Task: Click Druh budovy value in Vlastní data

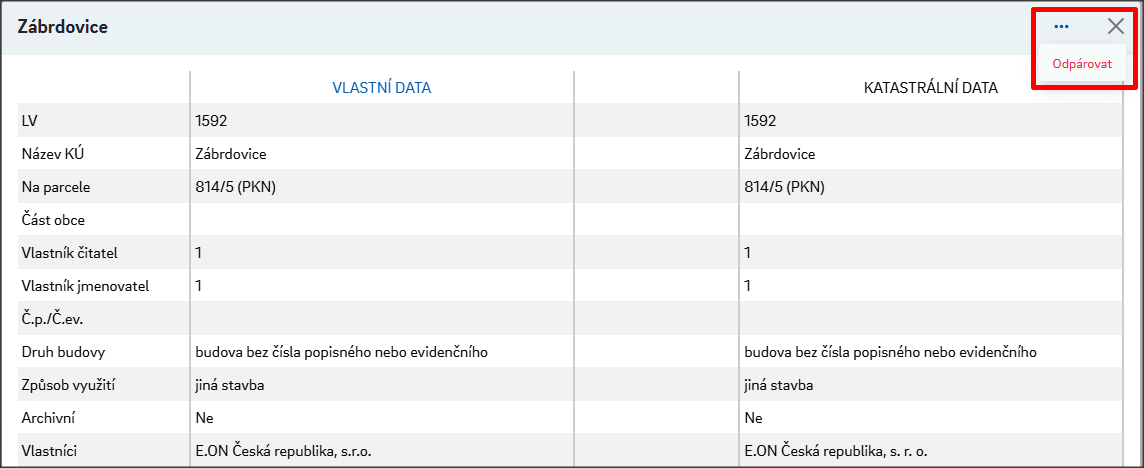Action: click(341, 352)
